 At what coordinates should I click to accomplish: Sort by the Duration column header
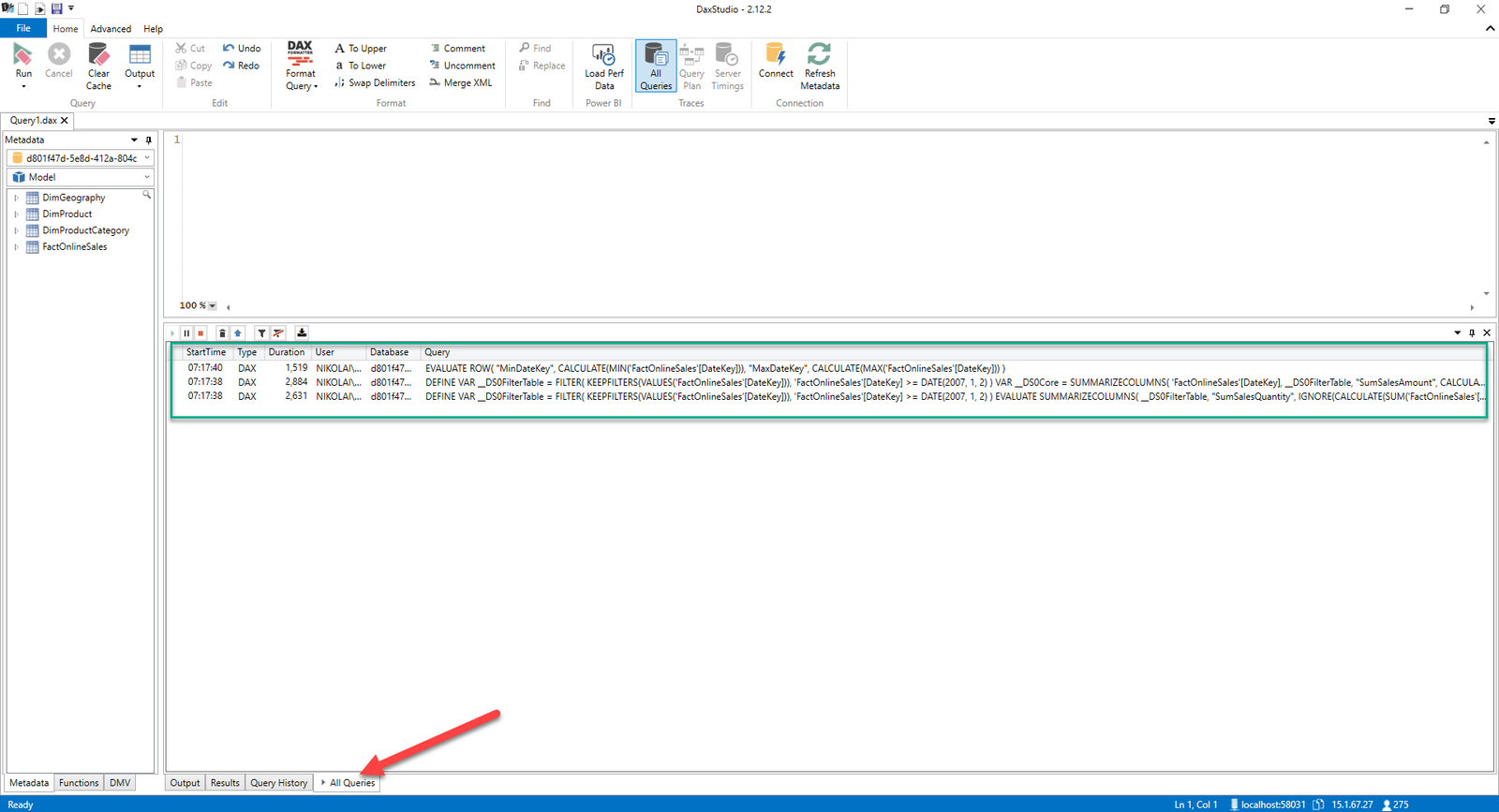pos(286,352)
